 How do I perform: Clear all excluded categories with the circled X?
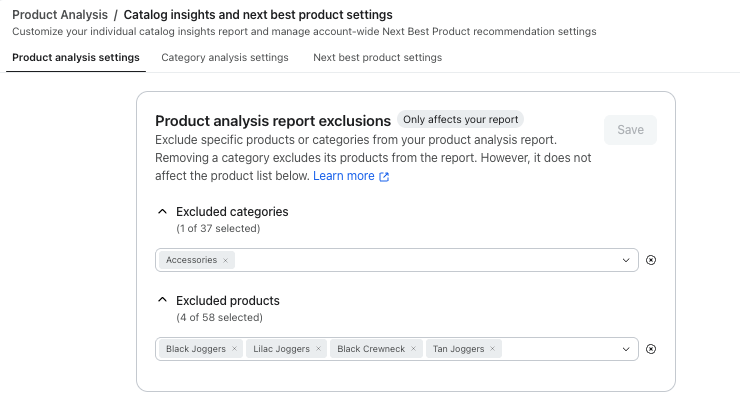[651, 260]
